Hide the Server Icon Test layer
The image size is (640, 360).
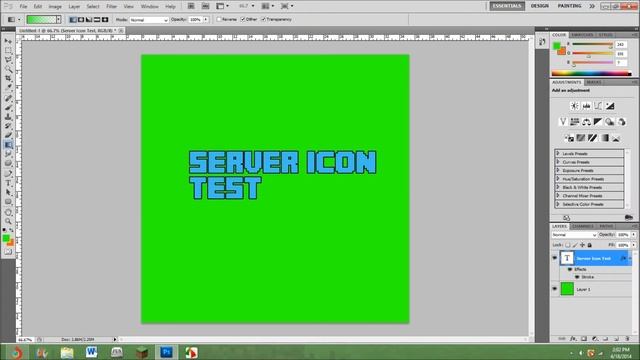[x=554, y=258]
